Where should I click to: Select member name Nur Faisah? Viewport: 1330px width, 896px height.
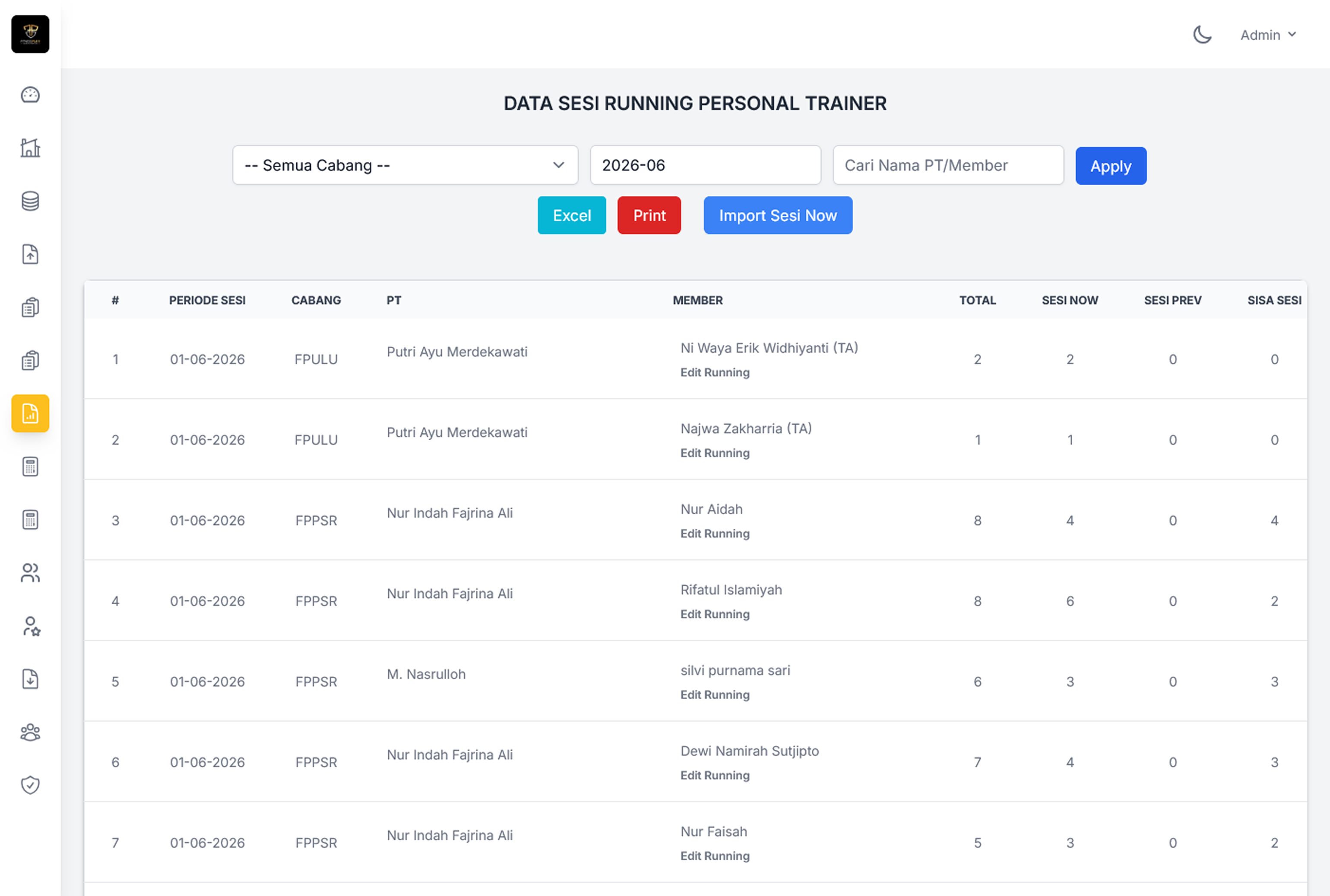(x=714, y=831)
